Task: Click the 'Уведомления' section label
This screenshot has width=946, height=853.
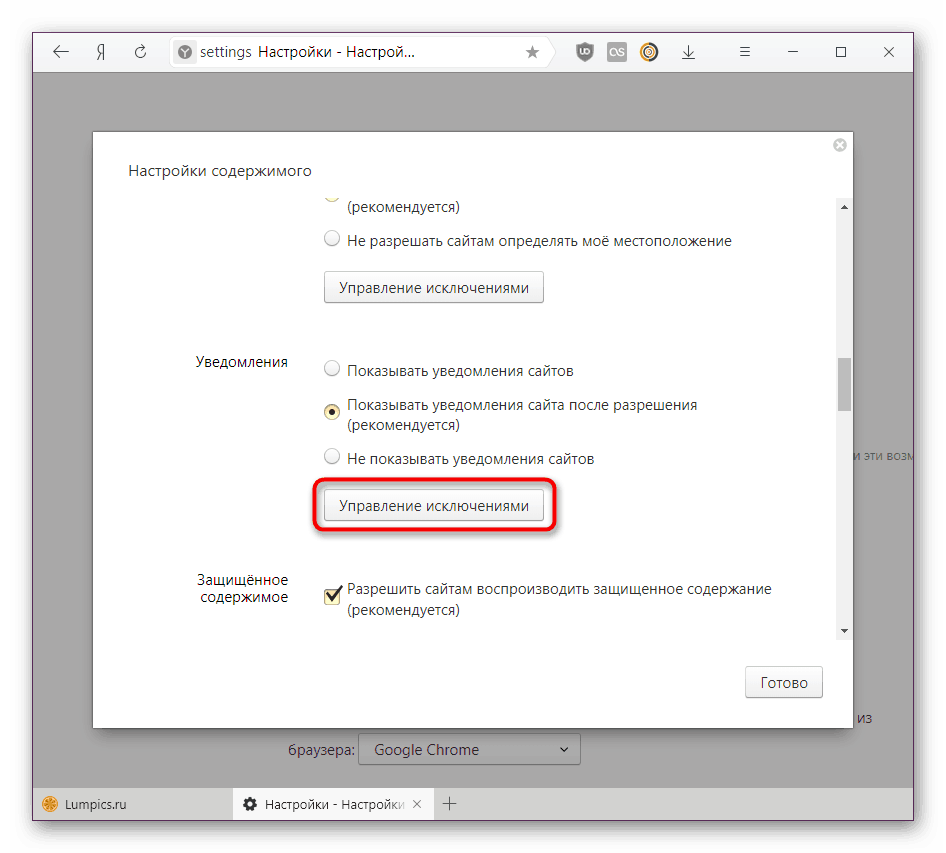Action: tap(241, 362)
